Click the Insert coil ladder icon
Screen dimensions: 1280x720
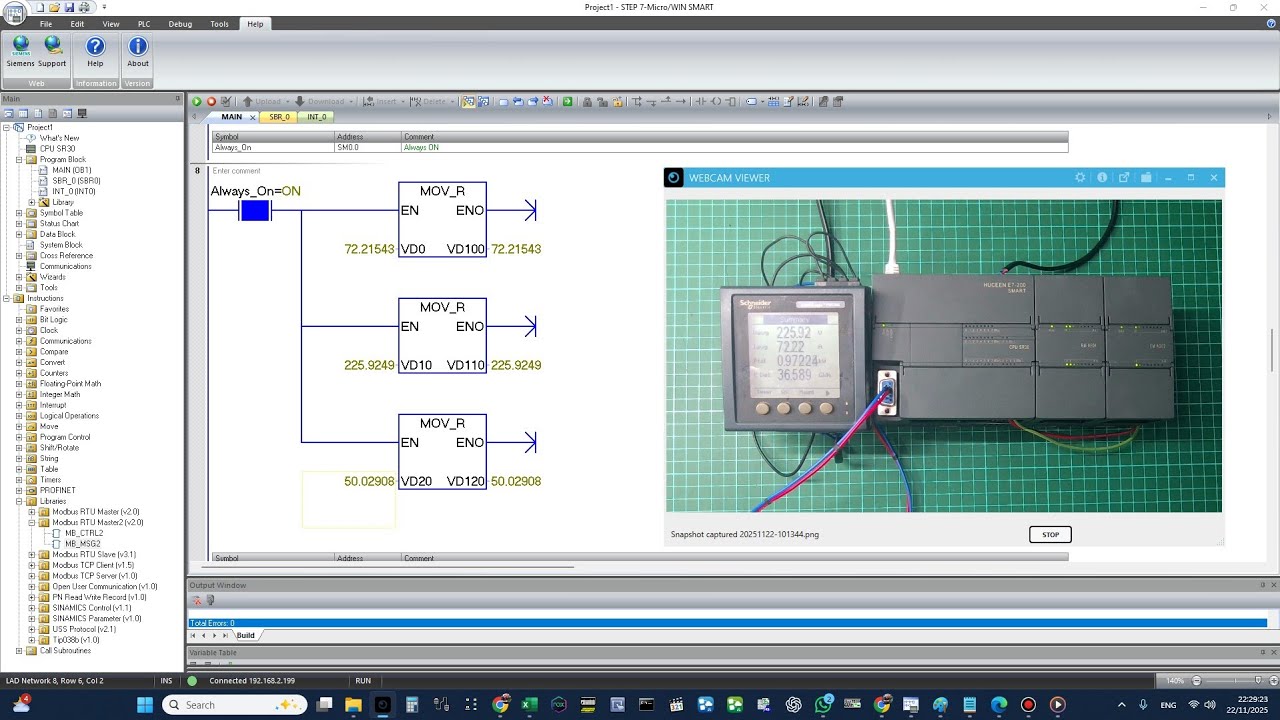[x=715, y=101]
